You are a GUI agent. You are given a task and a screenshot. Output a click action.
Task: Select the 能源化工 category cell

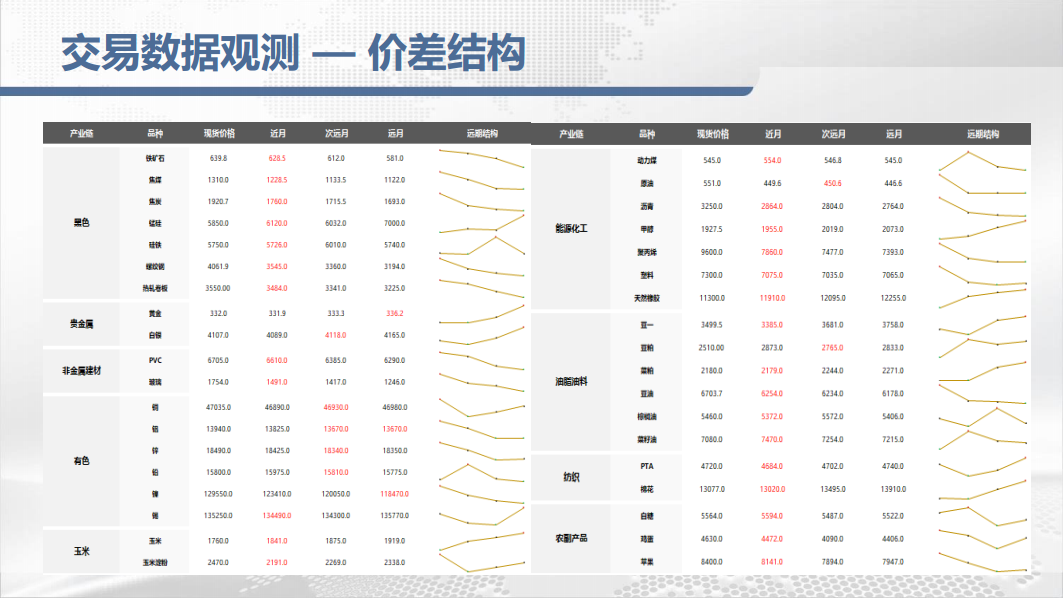pos(571,229)
